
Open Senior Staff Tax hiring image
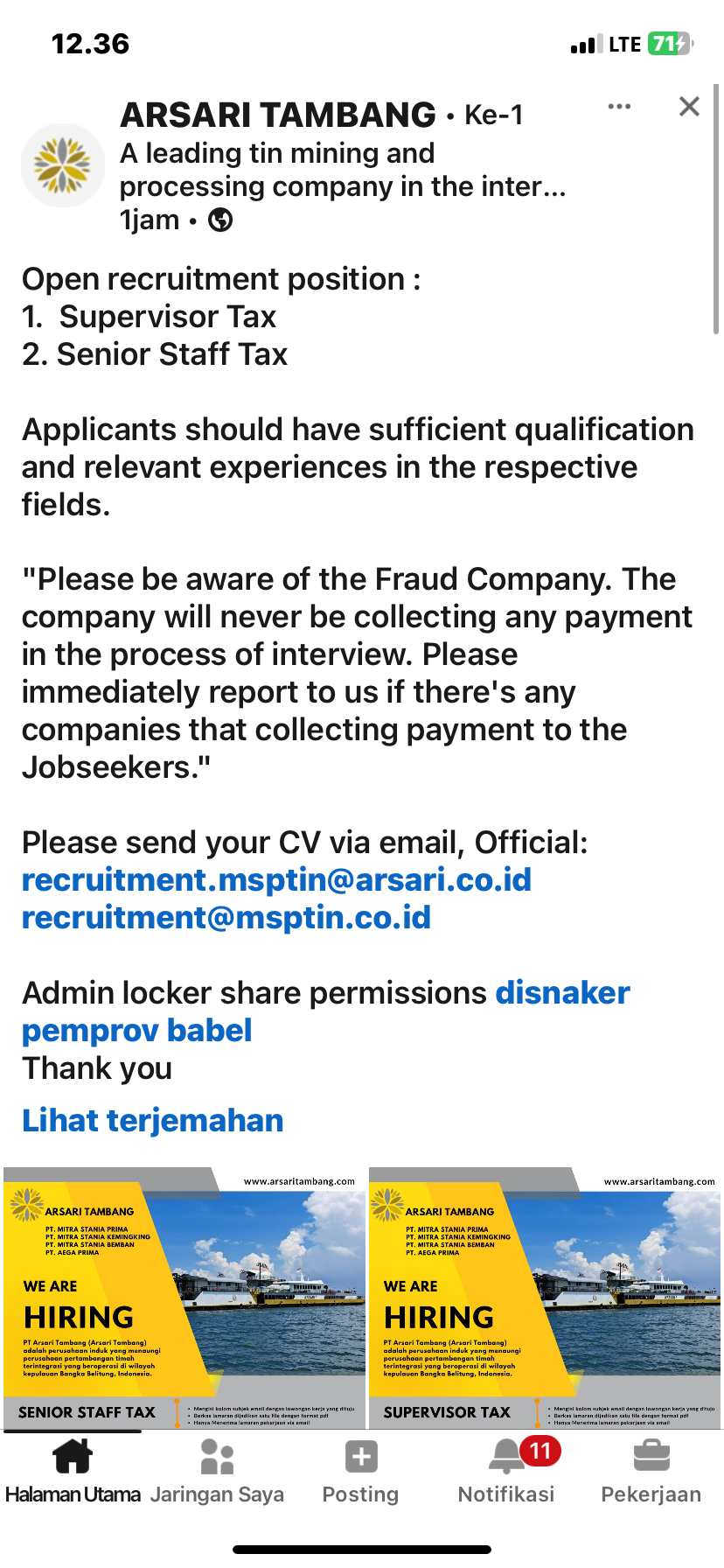[x=184, y=1297]
